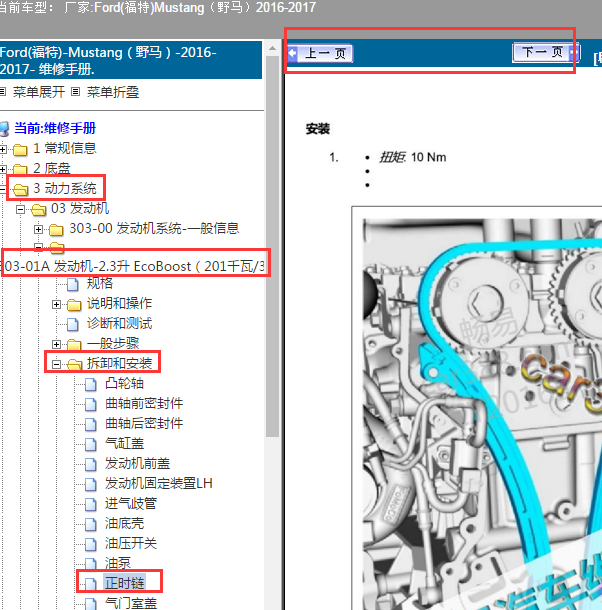Screen dimensions: 602x610
Task: Click page icon of 曲轴前密封件
Action: point(91,404)
